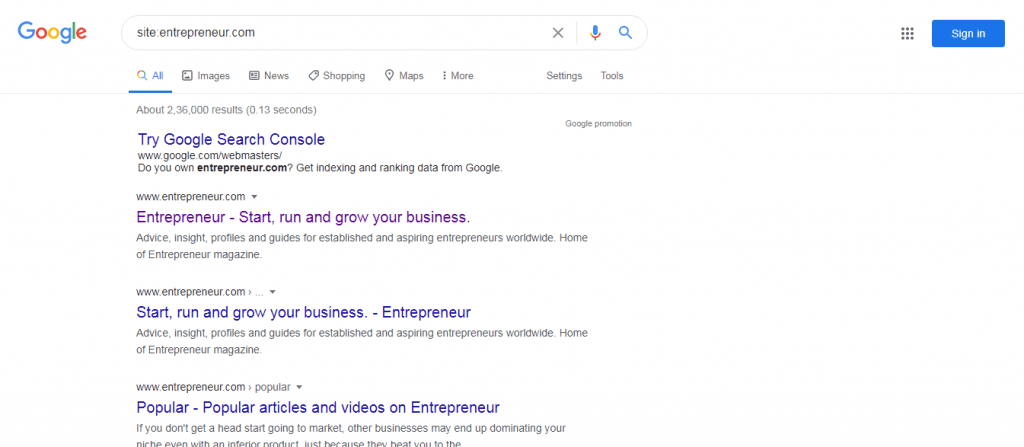Open the Settings menu

click(x=564, y=76)
